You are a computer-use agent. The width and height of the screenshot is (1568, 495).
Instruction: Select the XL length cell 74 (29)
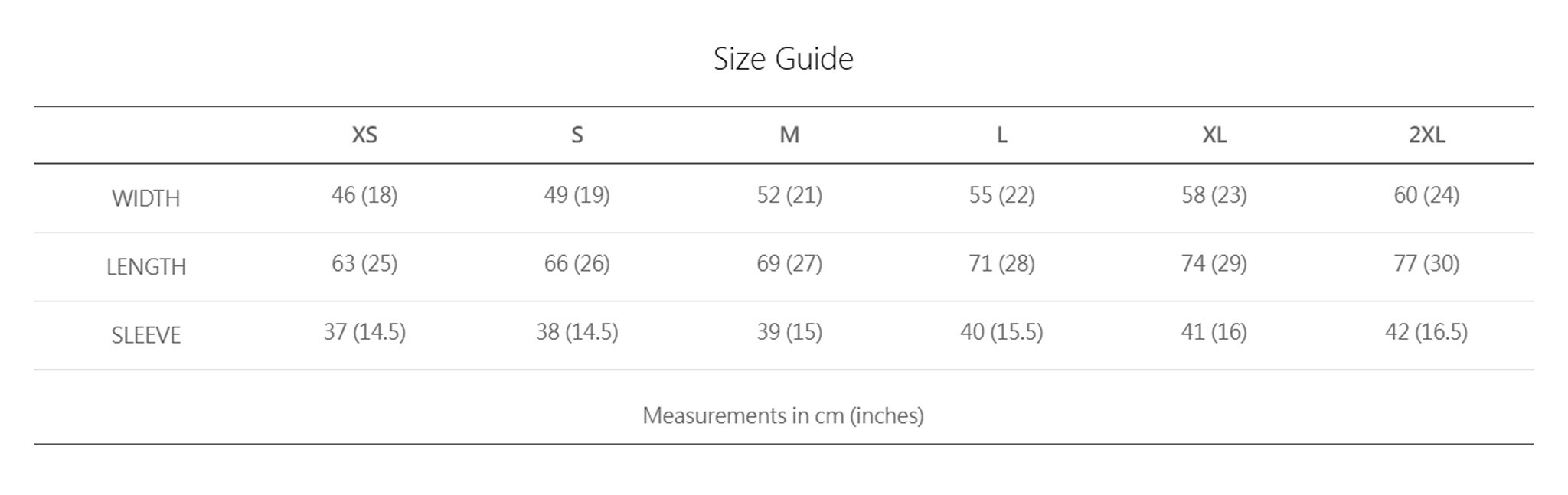pos(1214,263)
